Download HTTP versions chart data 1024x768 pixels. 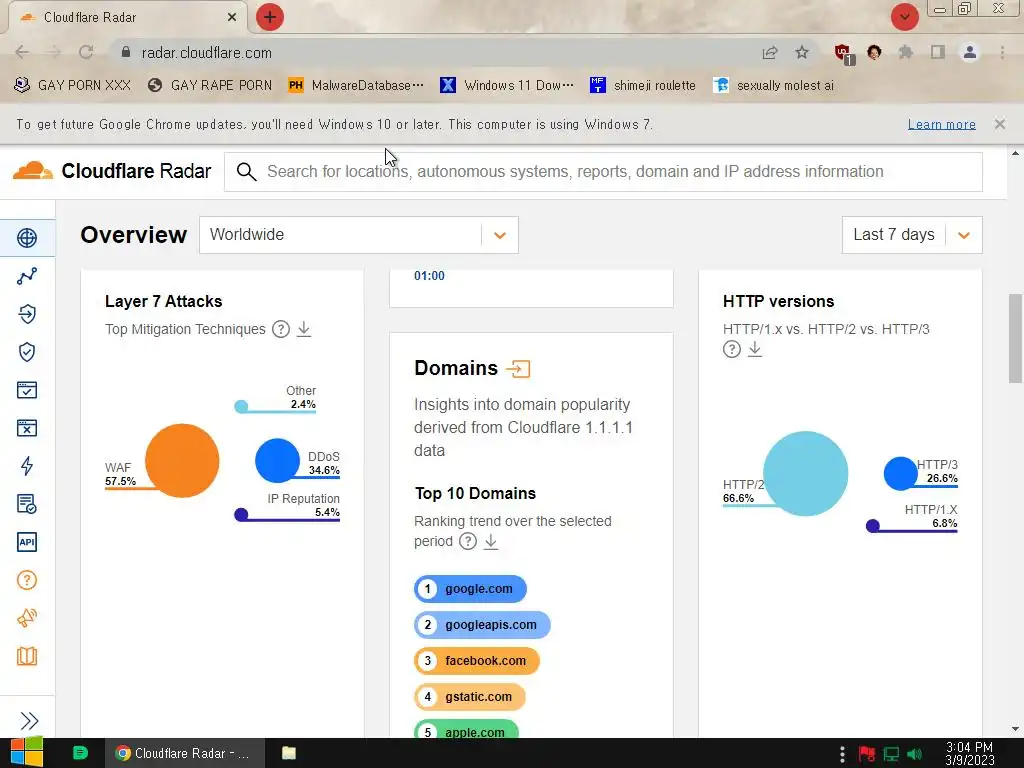coord(755,349)
